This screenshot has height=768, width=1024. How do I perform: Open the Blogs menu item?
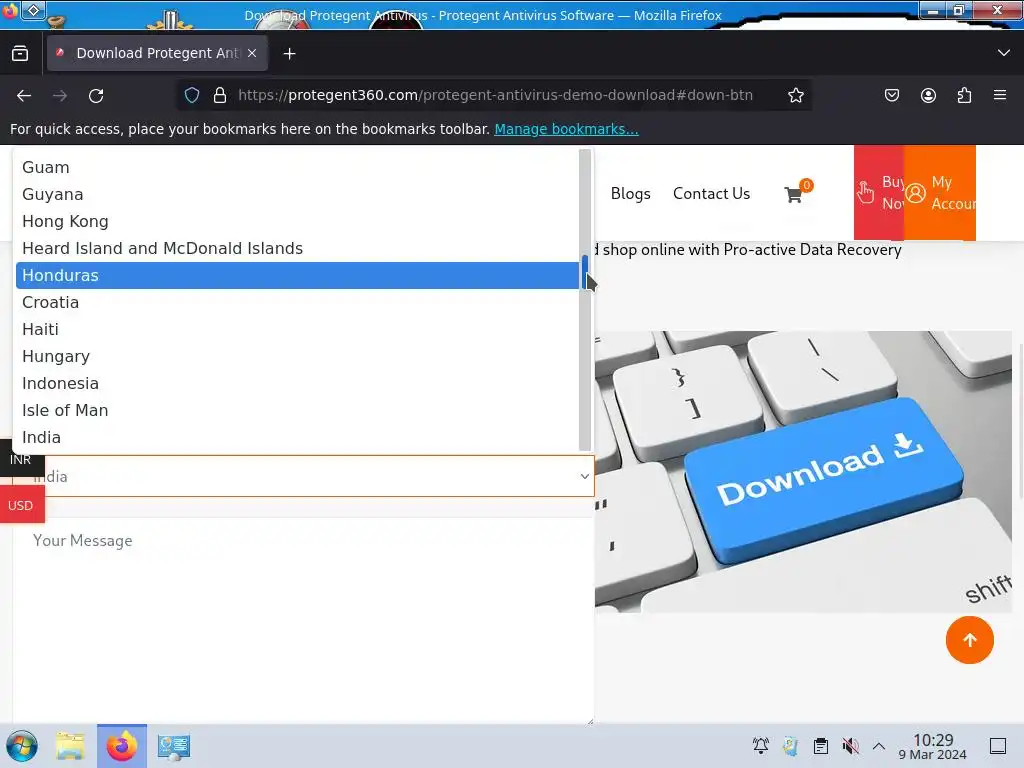point(630,194)
